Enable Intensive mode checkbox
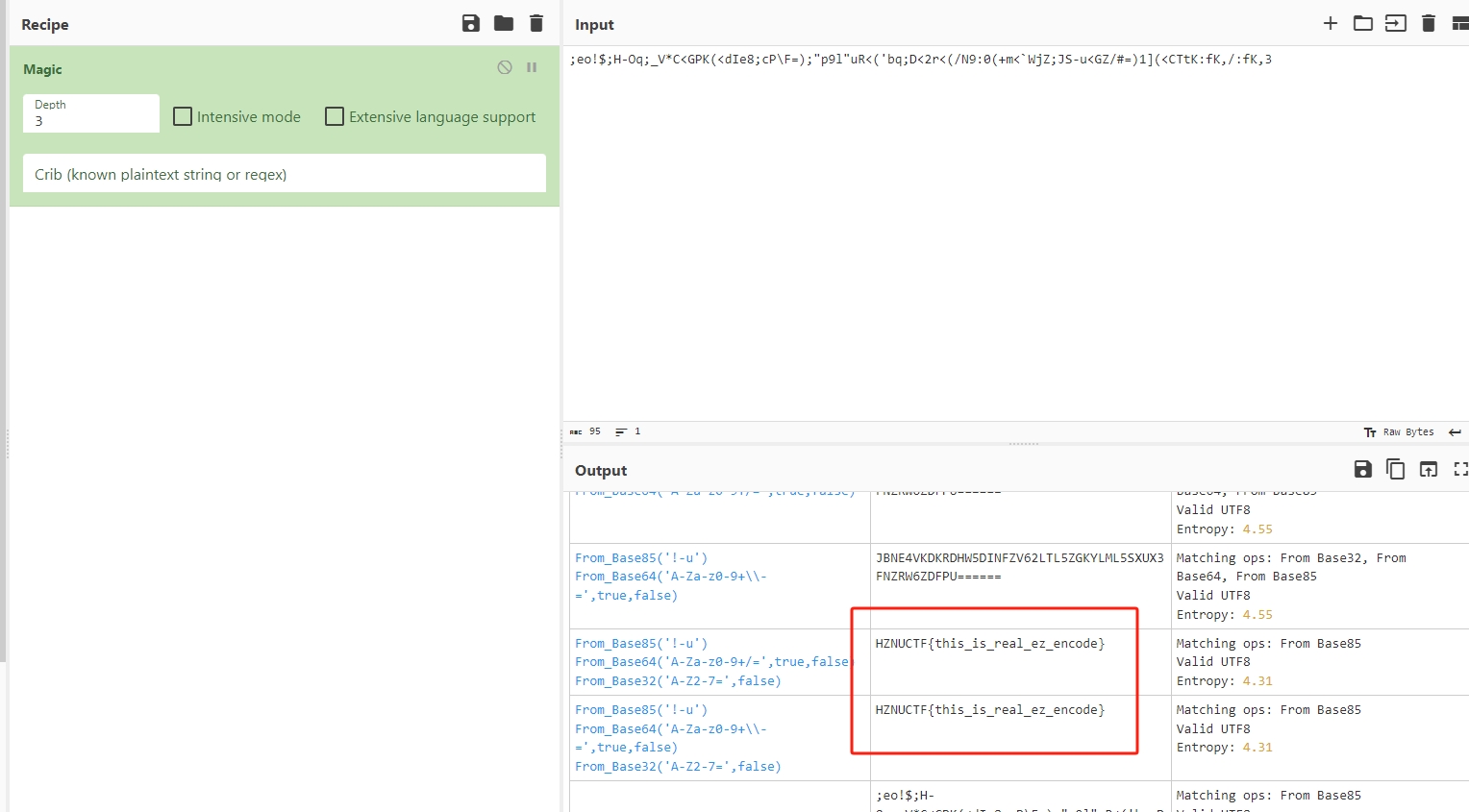Screen dimensions: 1469x812 [183, 117]
